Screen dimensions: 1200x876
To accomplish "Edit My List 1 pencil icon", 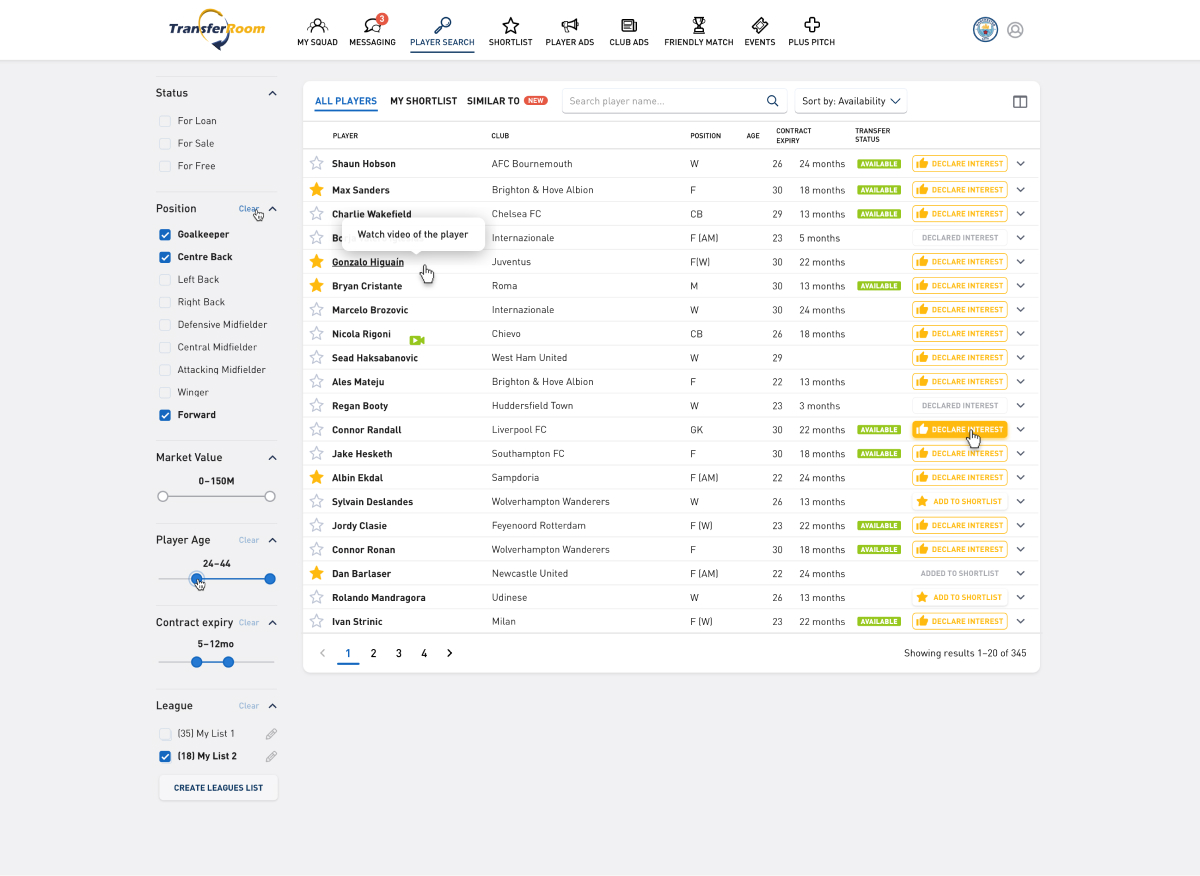I will (x=271, y=734).
